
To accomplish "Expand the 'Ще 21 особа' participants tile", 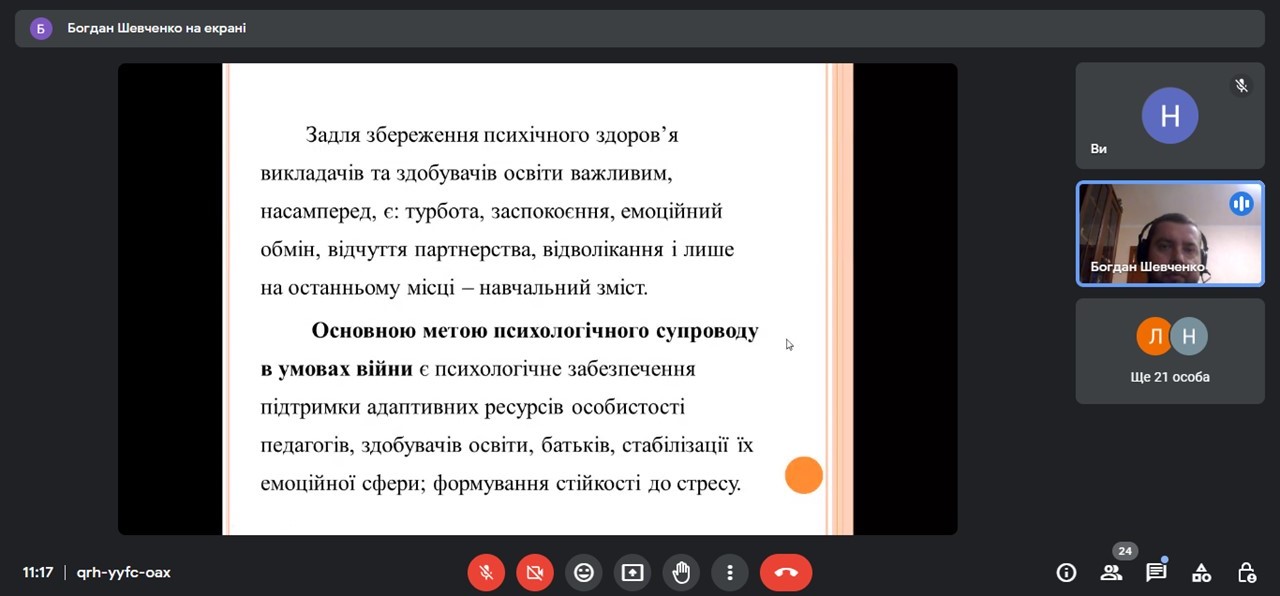I will point(1169,351).
